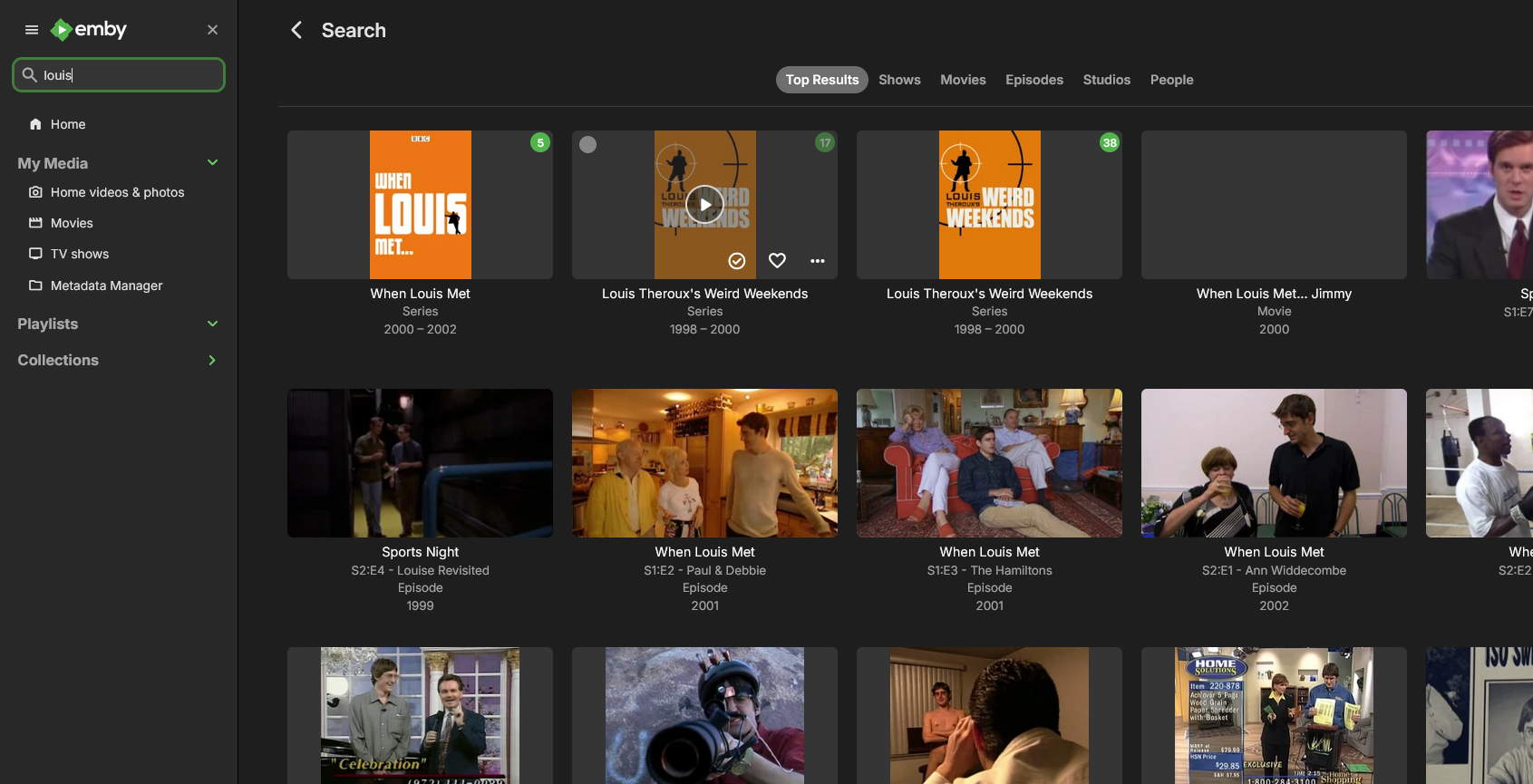The height and width of the screenshot is (784, 1533).
Task: Open the Paul & Debbie episode thumbnail
Action: tap(705, 463)
